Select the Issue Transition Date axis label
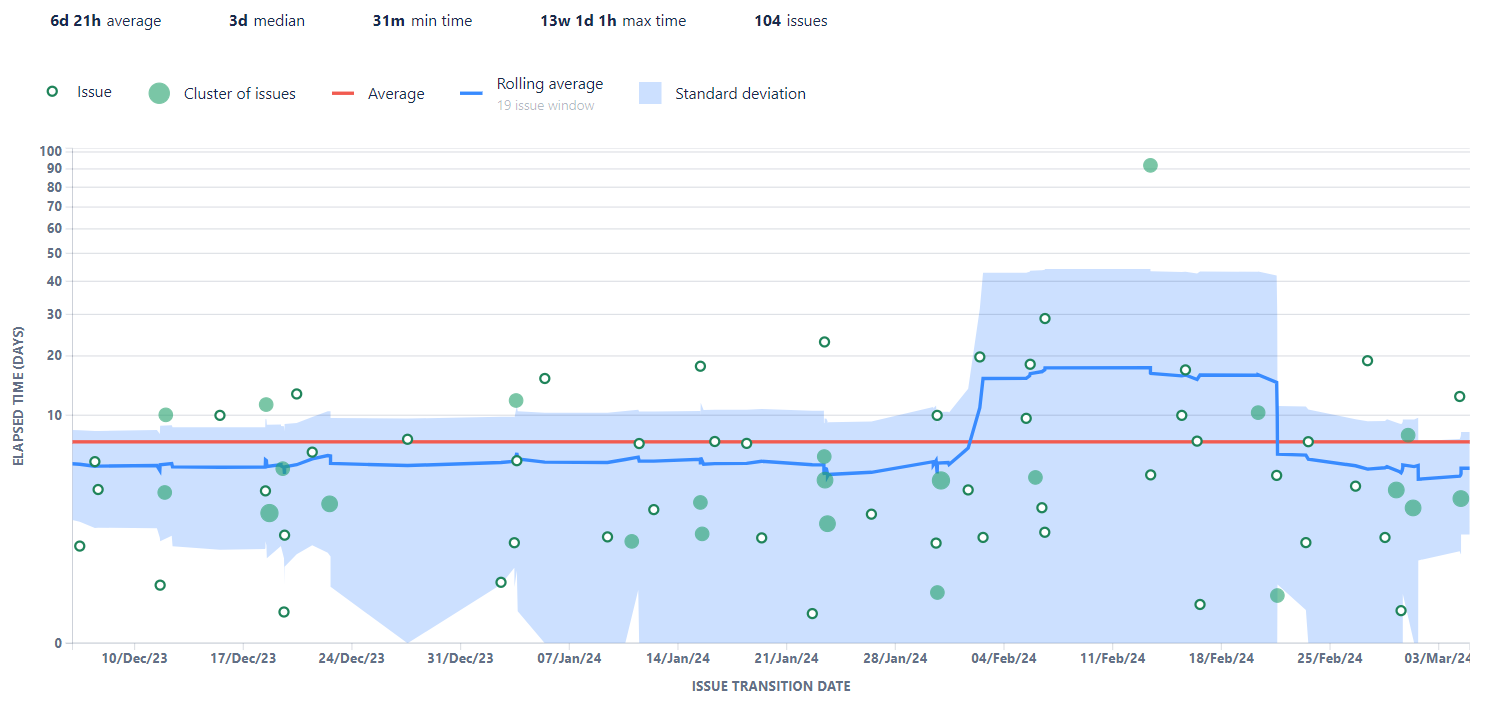 770,686
